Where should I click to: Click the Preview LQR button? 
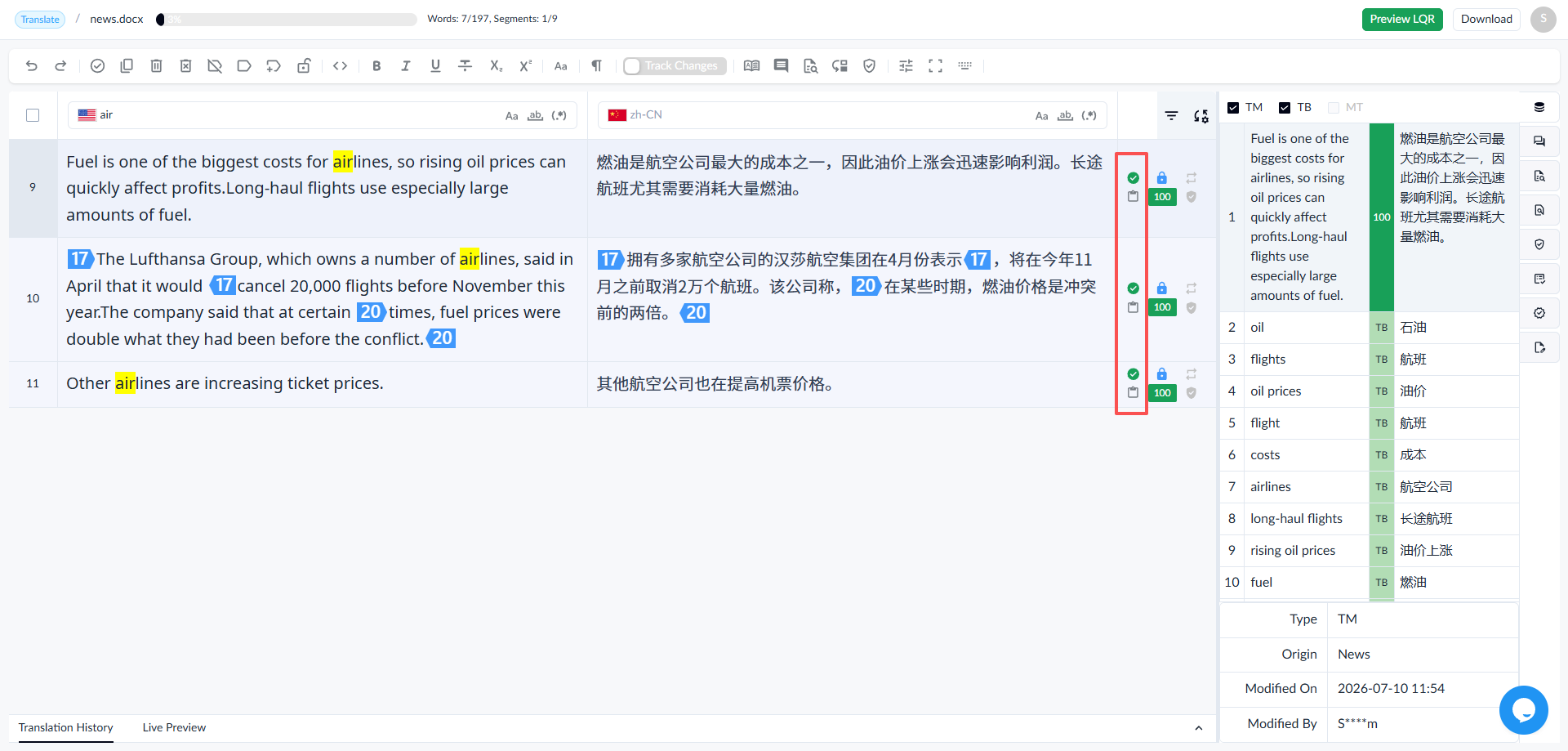tap(1402, 19)
